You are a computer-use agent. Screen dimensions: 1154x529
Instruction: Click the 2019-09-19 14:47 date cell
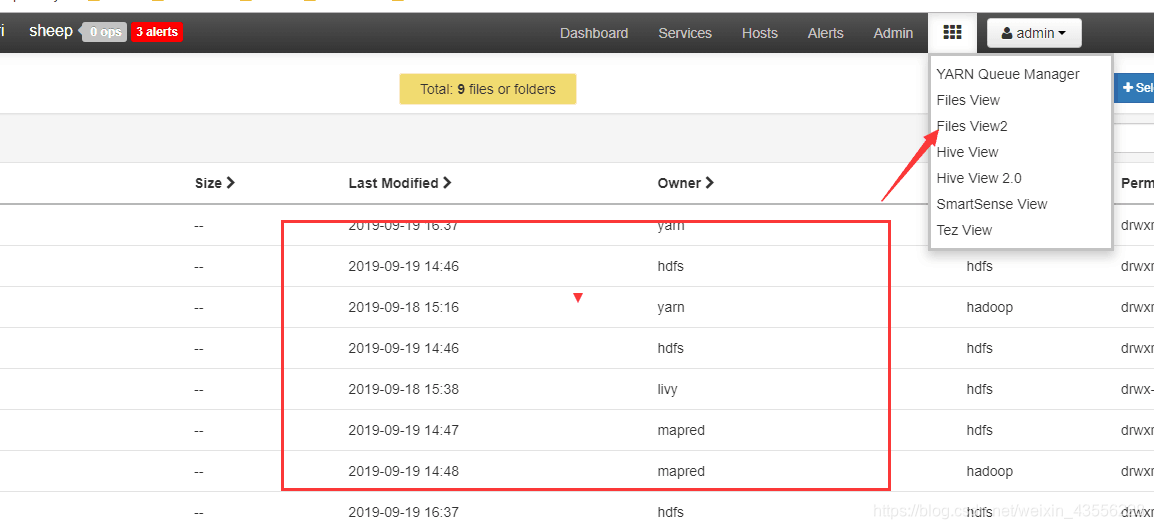pos(403,430)
